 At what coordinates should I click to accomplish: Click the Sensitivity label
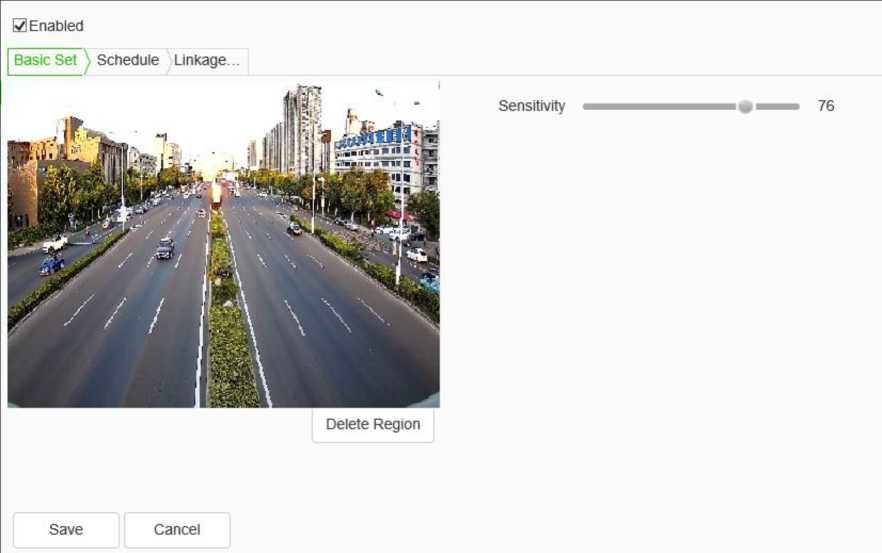(x=531, y=106)
